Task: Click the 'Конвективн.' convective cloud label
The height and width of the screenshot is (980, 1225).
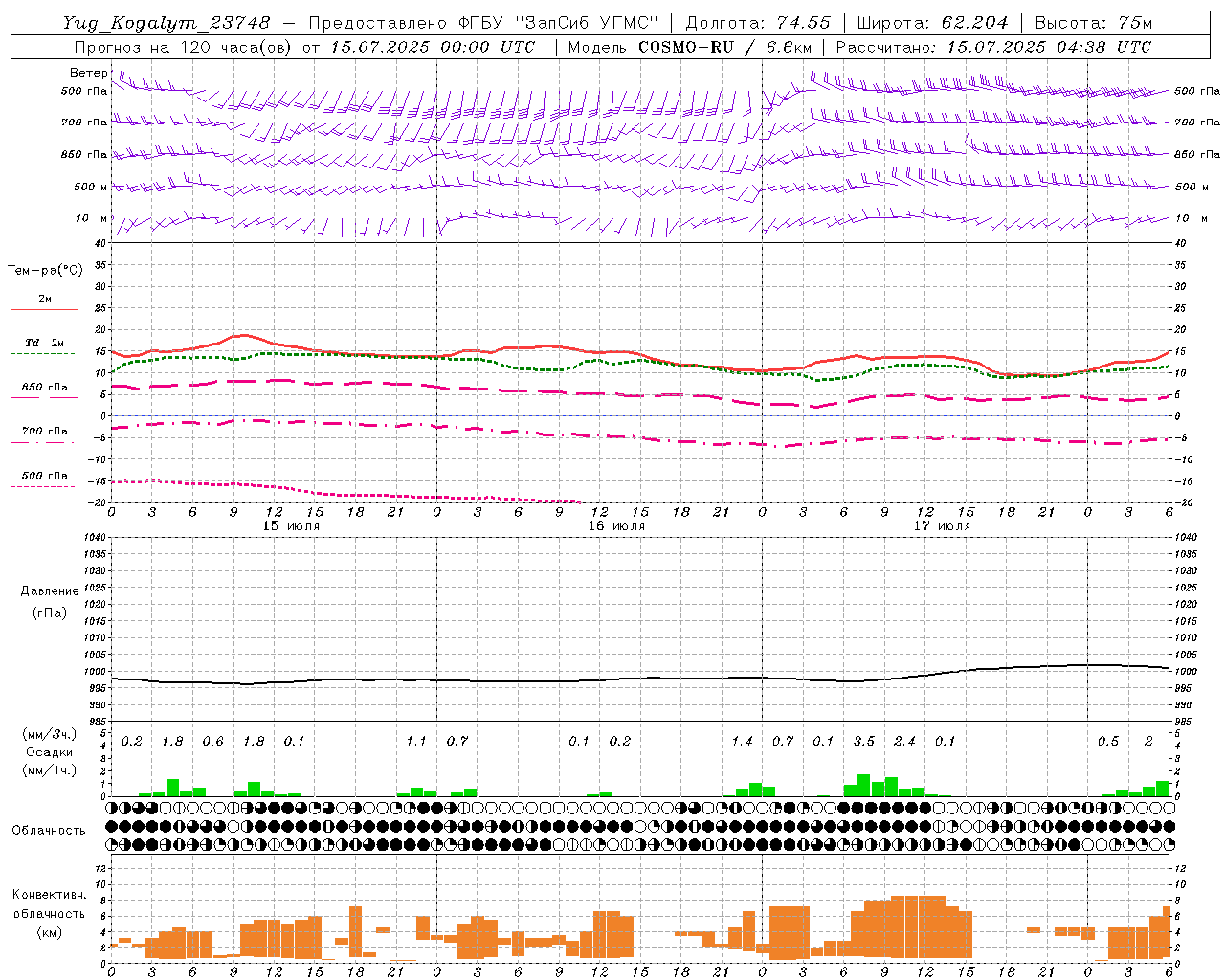Action: 49,894
